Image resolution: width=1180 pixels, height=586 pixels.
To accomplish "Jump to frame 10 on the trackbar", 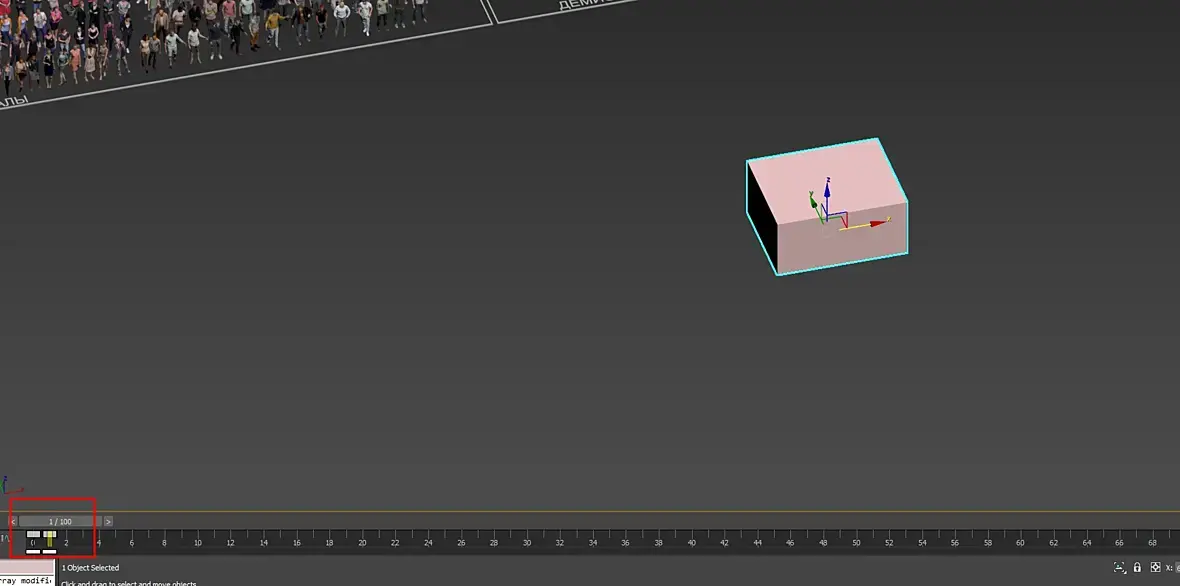I will coord(197,542).
